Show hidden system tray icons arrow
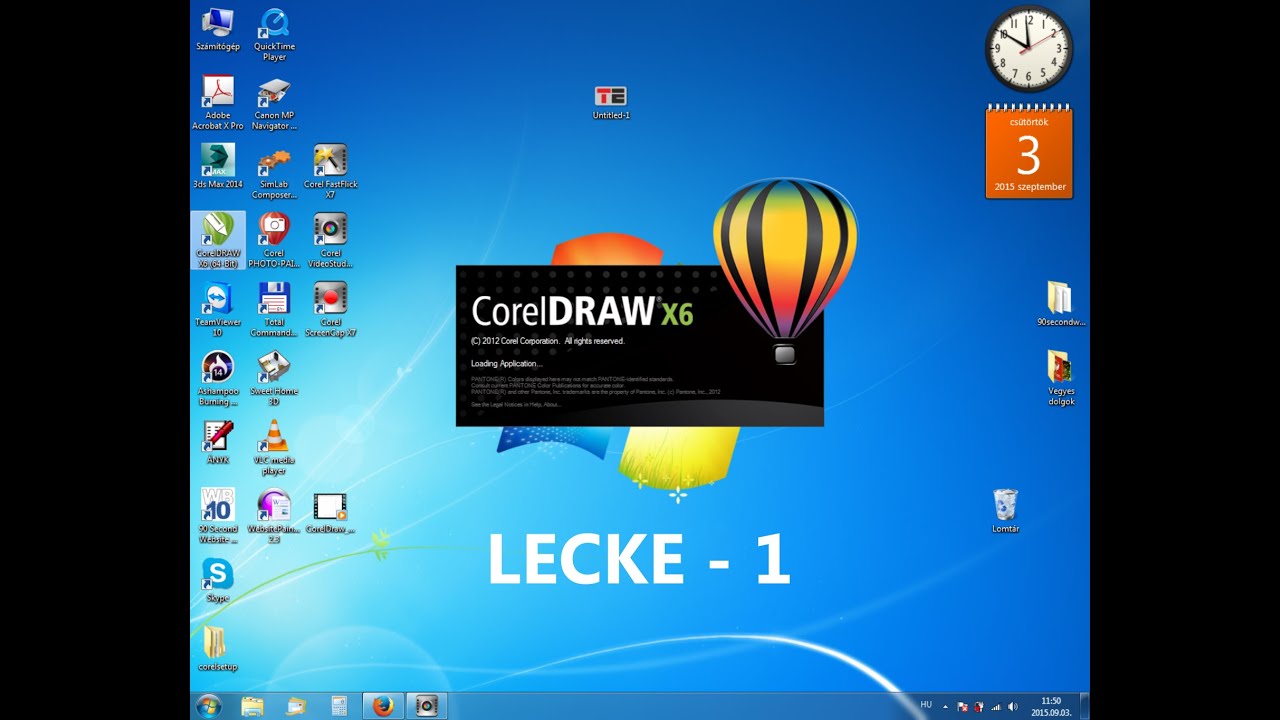Image resolution: width=1280 pixels, height=720 pixels. click(x=946, y=706)
